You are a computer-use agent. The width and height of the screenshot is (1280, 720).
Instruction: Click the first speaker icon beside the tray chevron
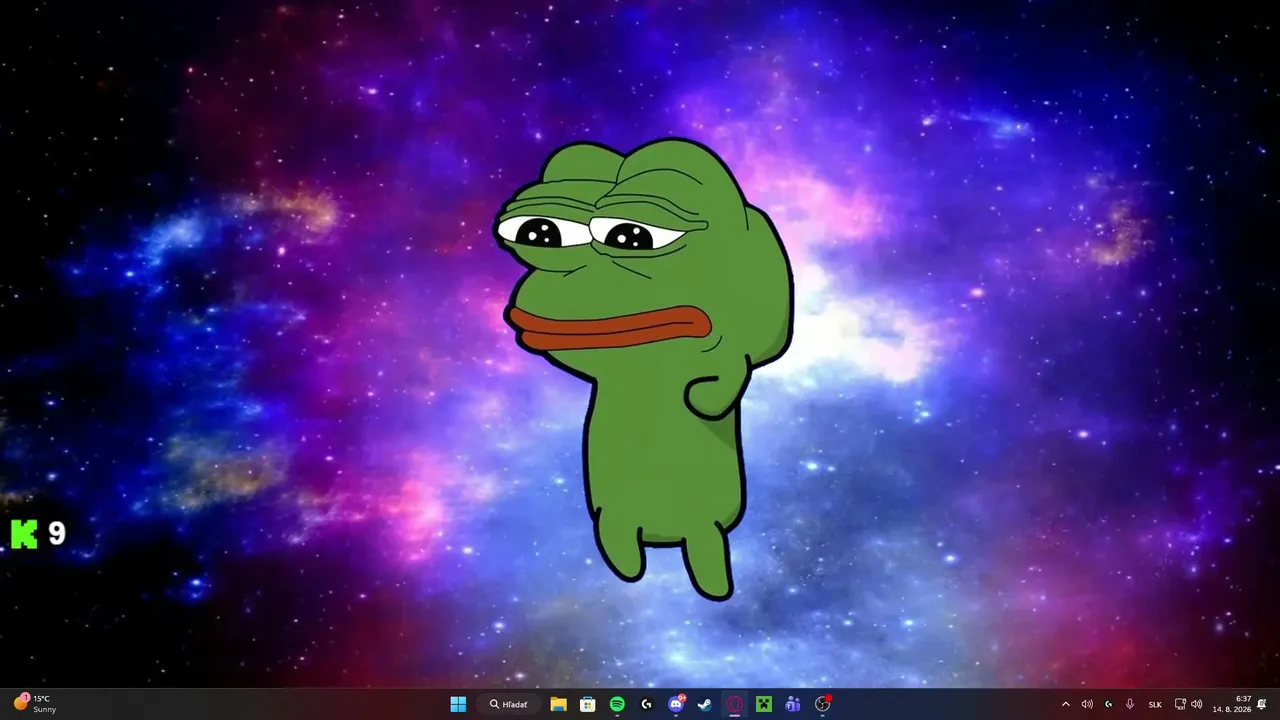(1087, 704)
